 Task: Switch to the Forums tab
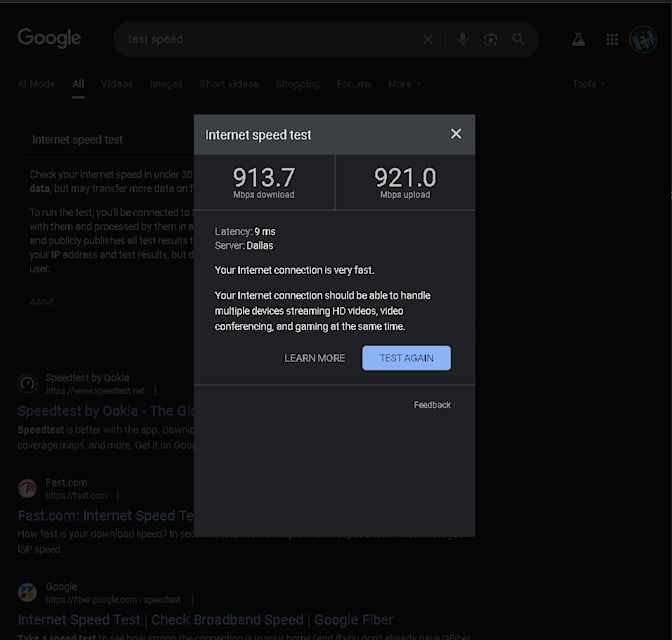pyautogui.click(x=354, y=84)
